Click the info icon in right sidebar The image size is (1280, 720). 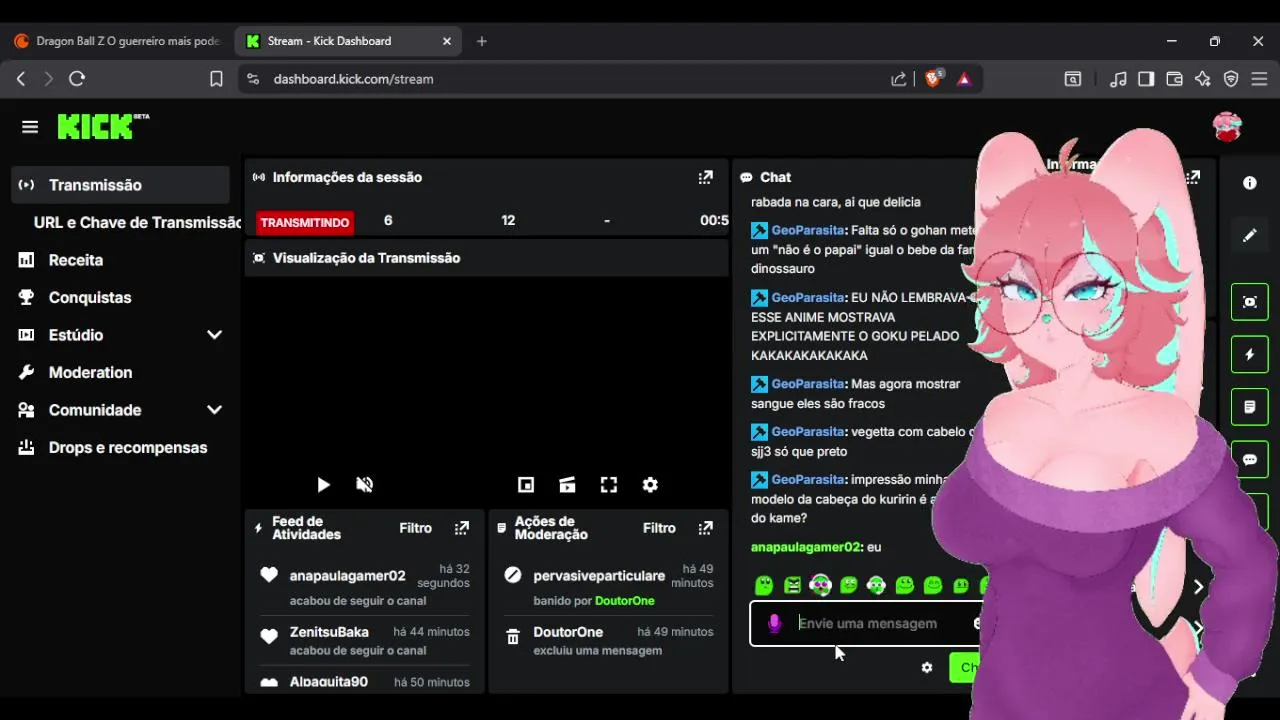pos(1250,183)
